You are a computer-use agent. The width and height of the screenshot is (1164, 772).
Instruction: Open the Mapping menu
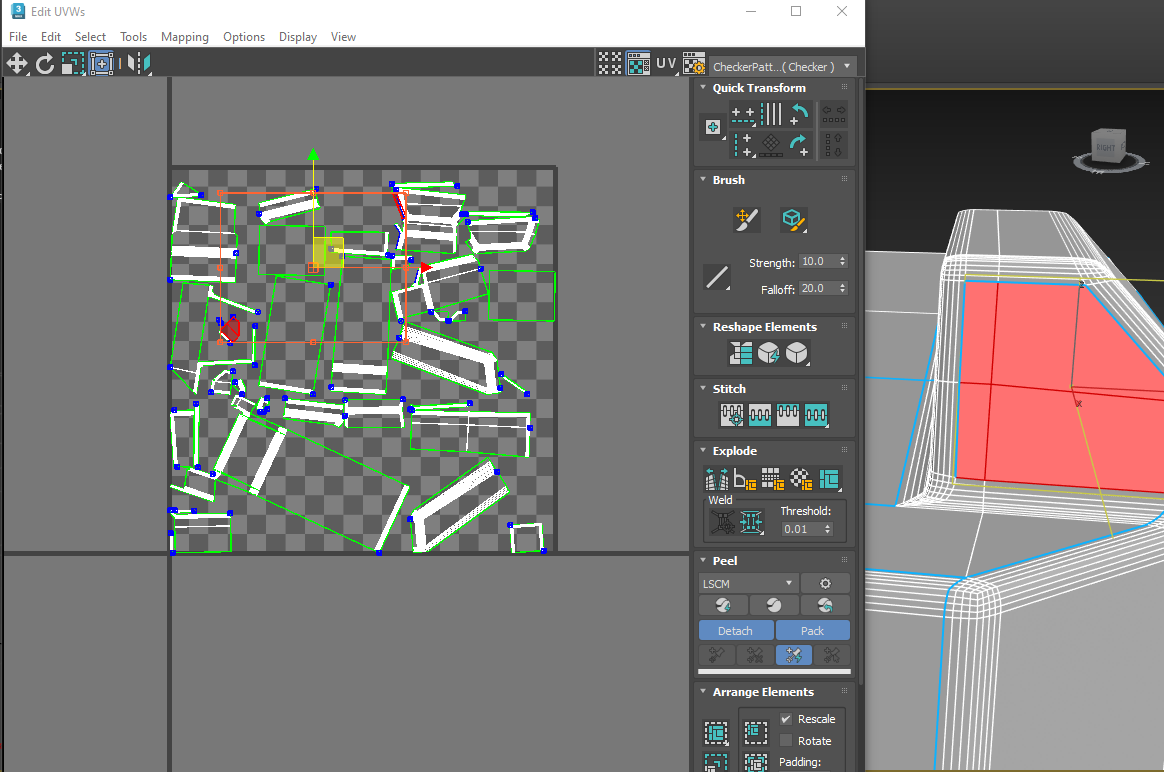point(185,37)
